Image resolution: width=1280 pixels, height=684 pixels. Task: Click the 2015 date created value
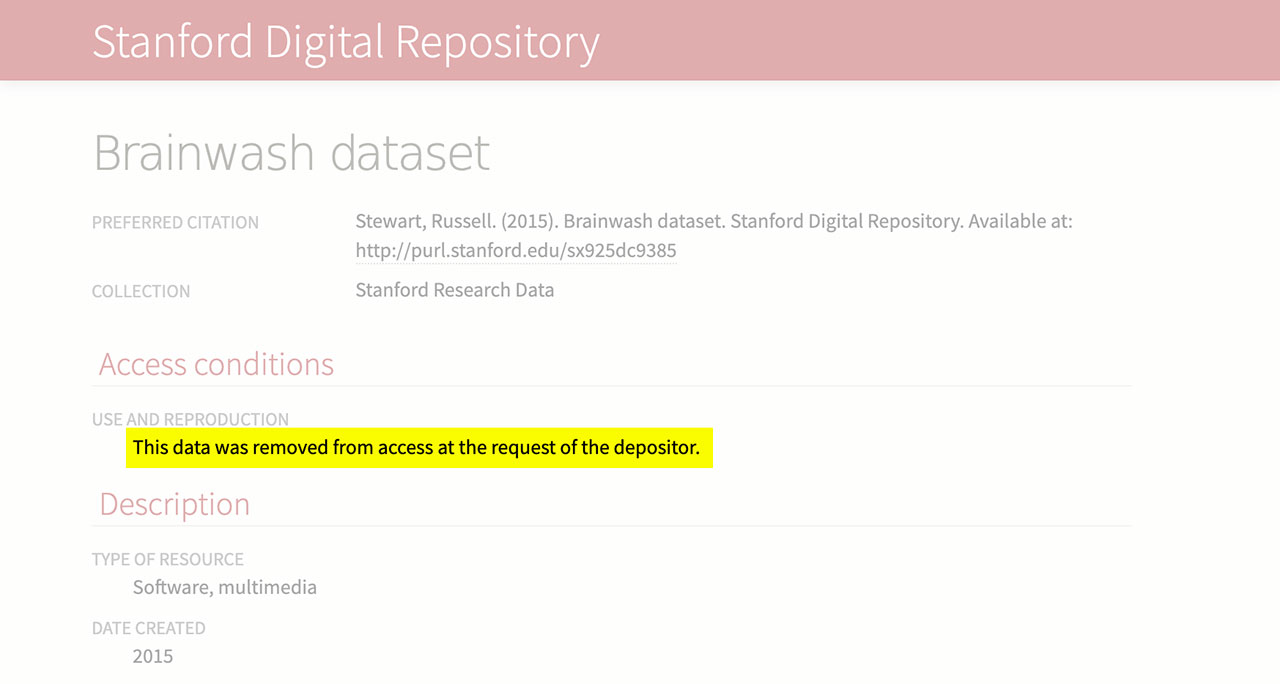[152, 656]
